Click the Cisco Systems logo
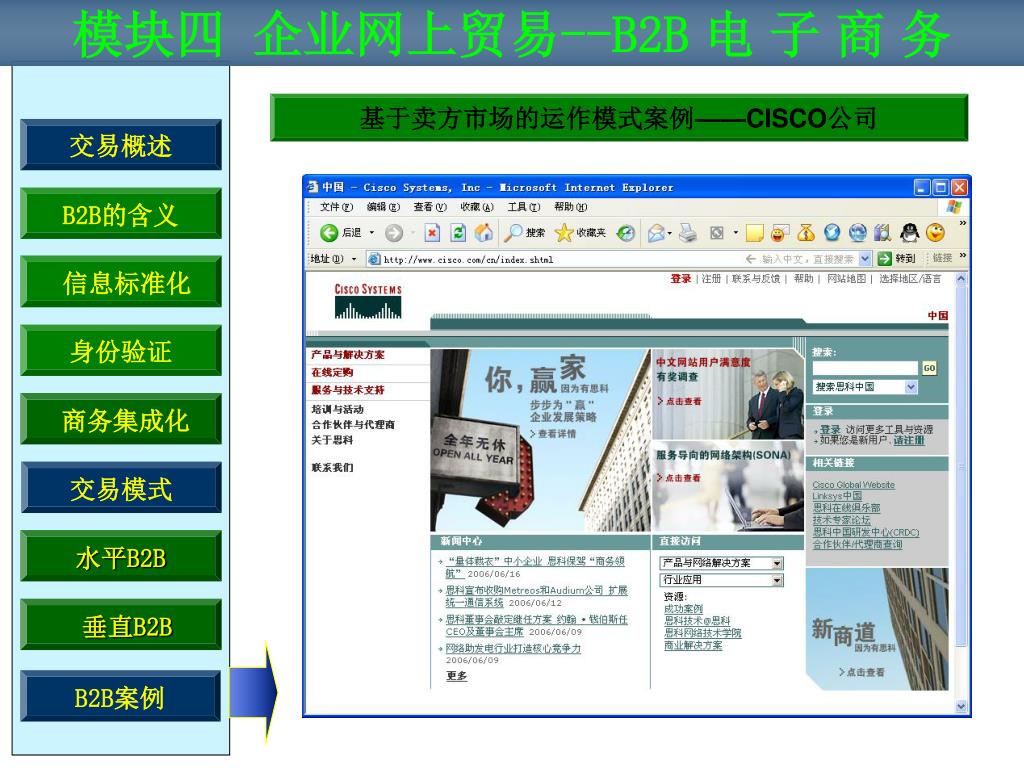The image size is (1024, 768). coord(368,300)
